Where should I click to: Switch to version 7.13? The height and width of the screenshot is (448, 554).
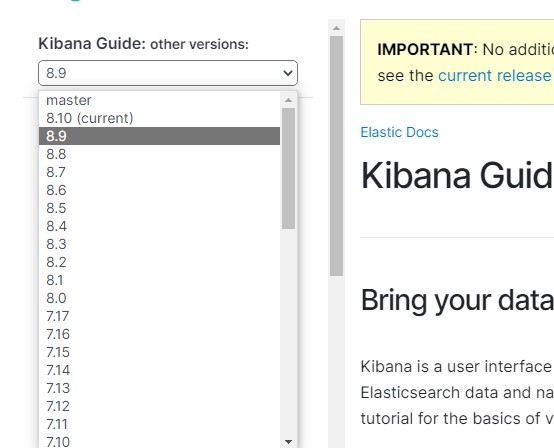click(x=159, y=388)
